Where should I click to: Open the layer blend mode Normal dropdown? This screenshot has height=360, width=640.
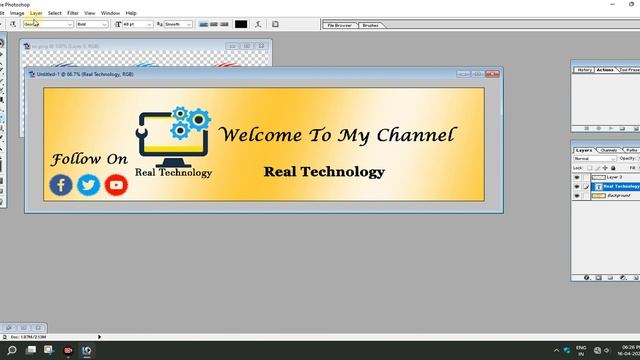point(595,158)
